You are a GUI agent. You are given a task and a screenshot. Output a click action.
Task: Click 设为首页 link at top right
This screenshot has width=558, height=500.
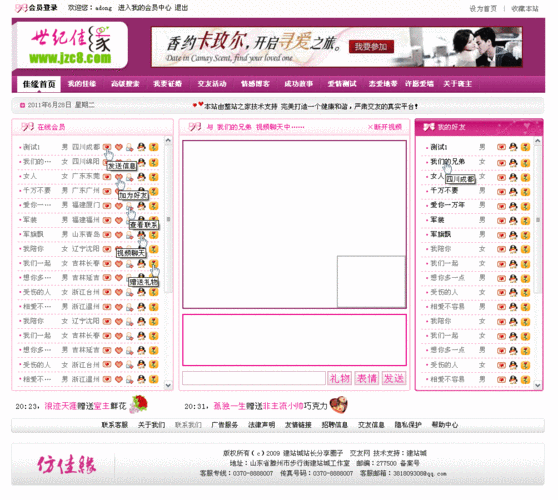pyautogui.click(x=483, y=9)
